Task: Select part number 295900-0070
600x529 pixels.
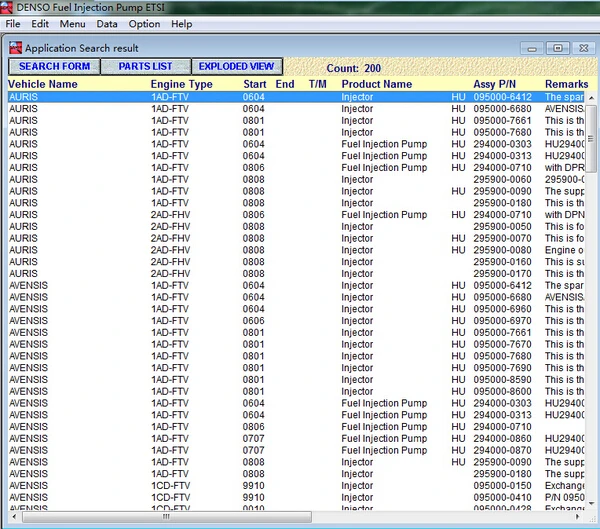Action: (502, 238)
